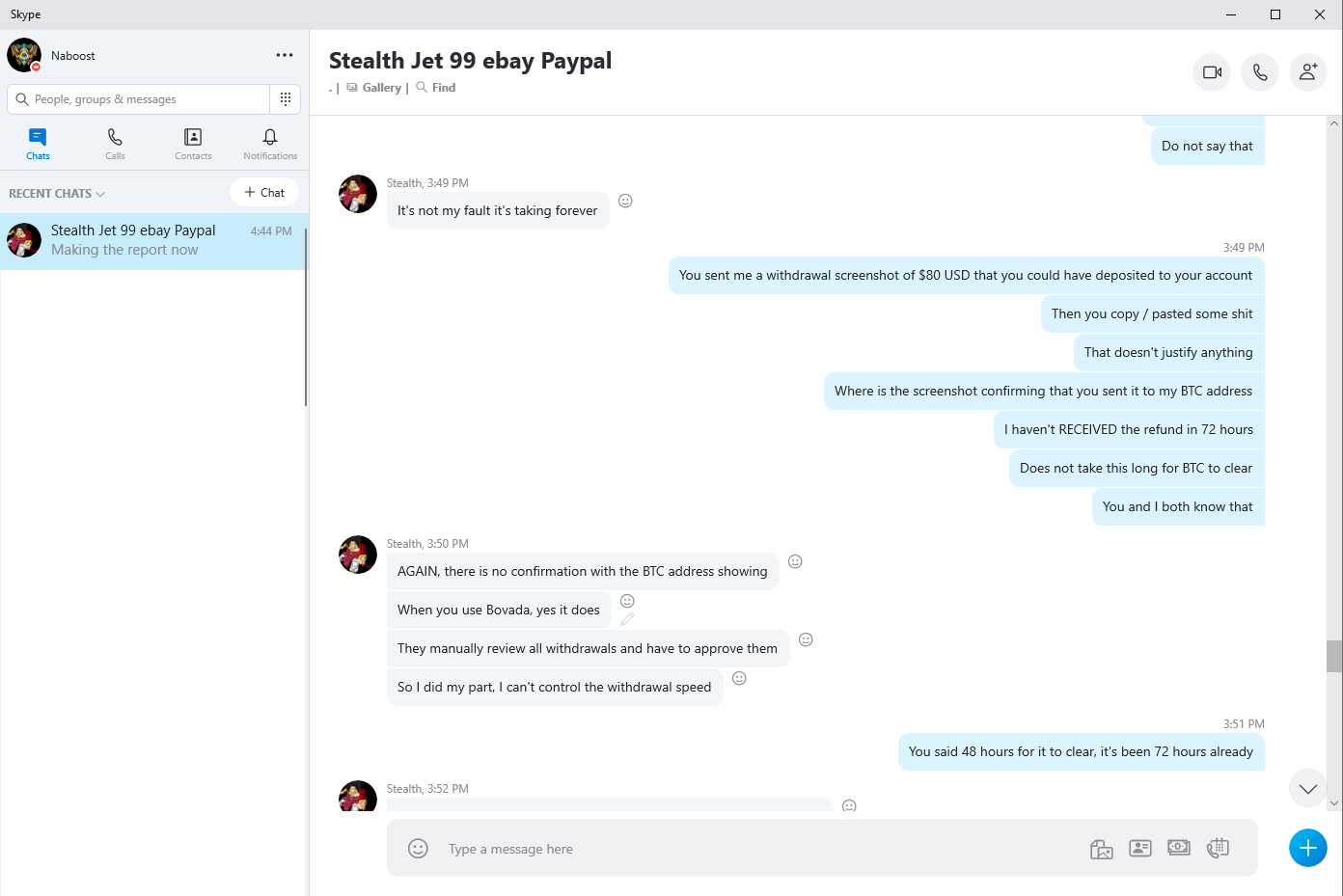This screenshot has height=896, width=1343.
Task: Open Stealth's avatar at 3:50 PM message
Action: pyautogui.click(x=358, y=555)
